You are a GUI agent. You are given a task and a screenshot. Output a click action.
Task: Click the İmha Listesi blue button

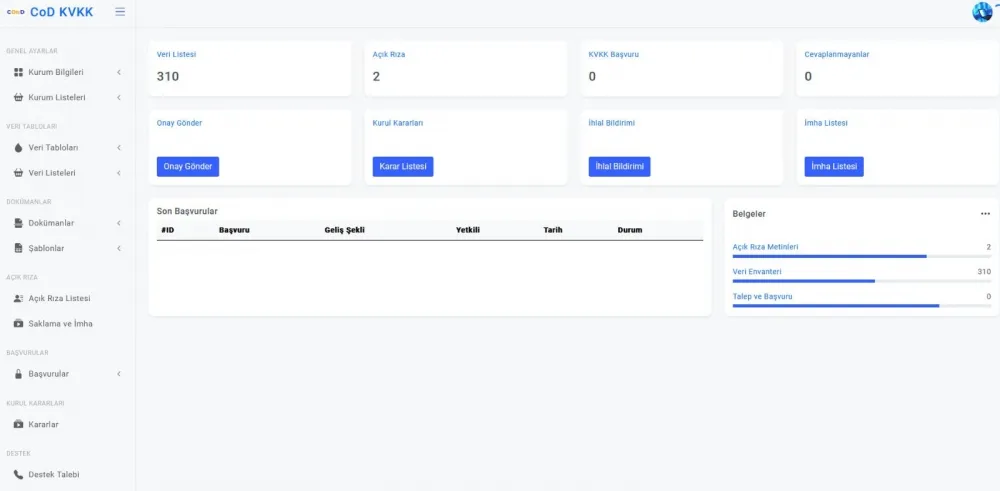pyautogui.click(x=834, y=166)
